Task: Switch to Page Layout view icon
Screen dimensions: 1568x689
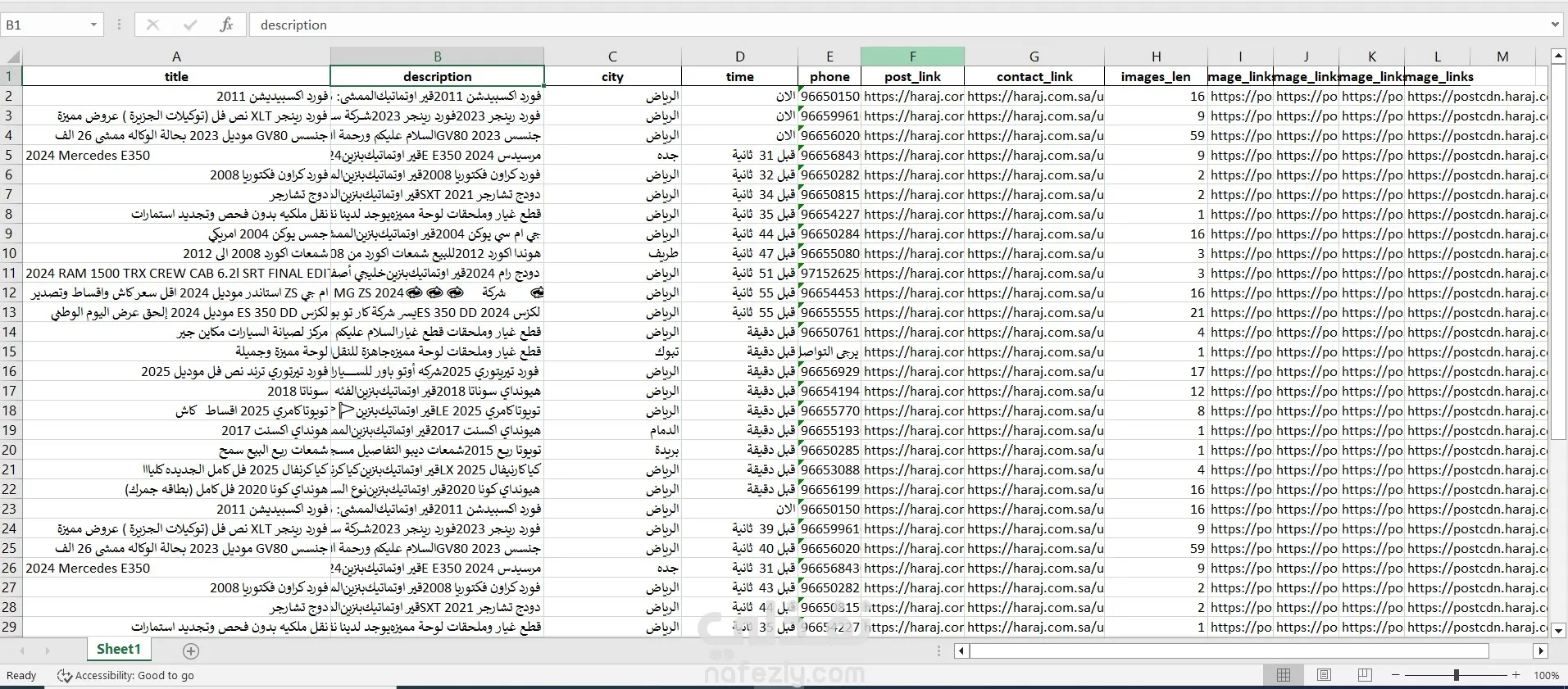Action: (1324, 675)
